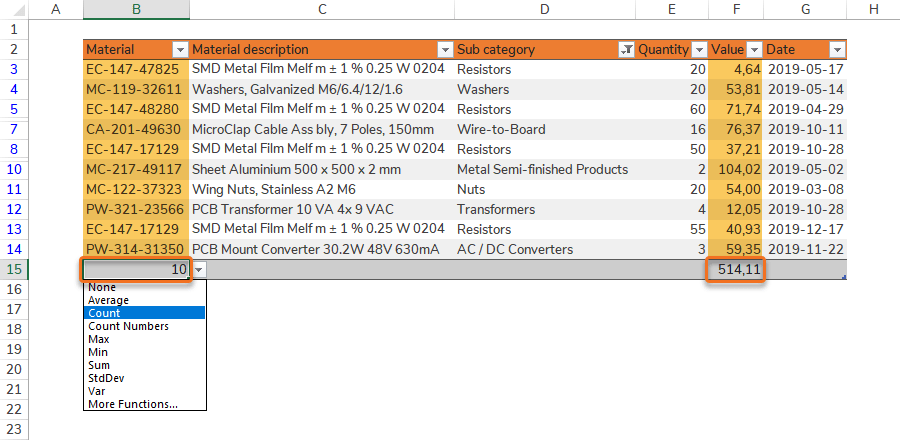The image size is (900, 440).
Task: Select column header C
Action: pos(321,9)
